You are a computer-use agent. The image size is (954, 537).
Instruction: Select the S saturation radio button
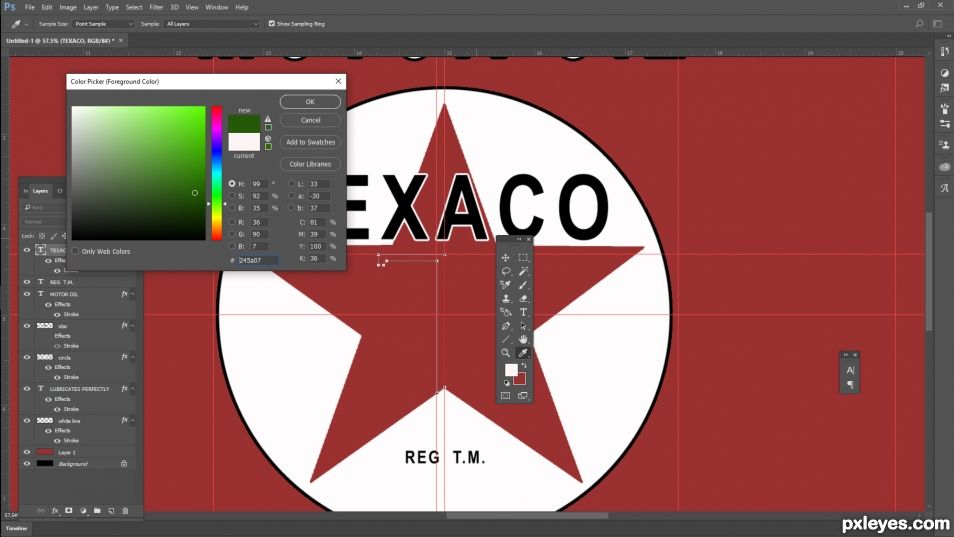[232, 196]
